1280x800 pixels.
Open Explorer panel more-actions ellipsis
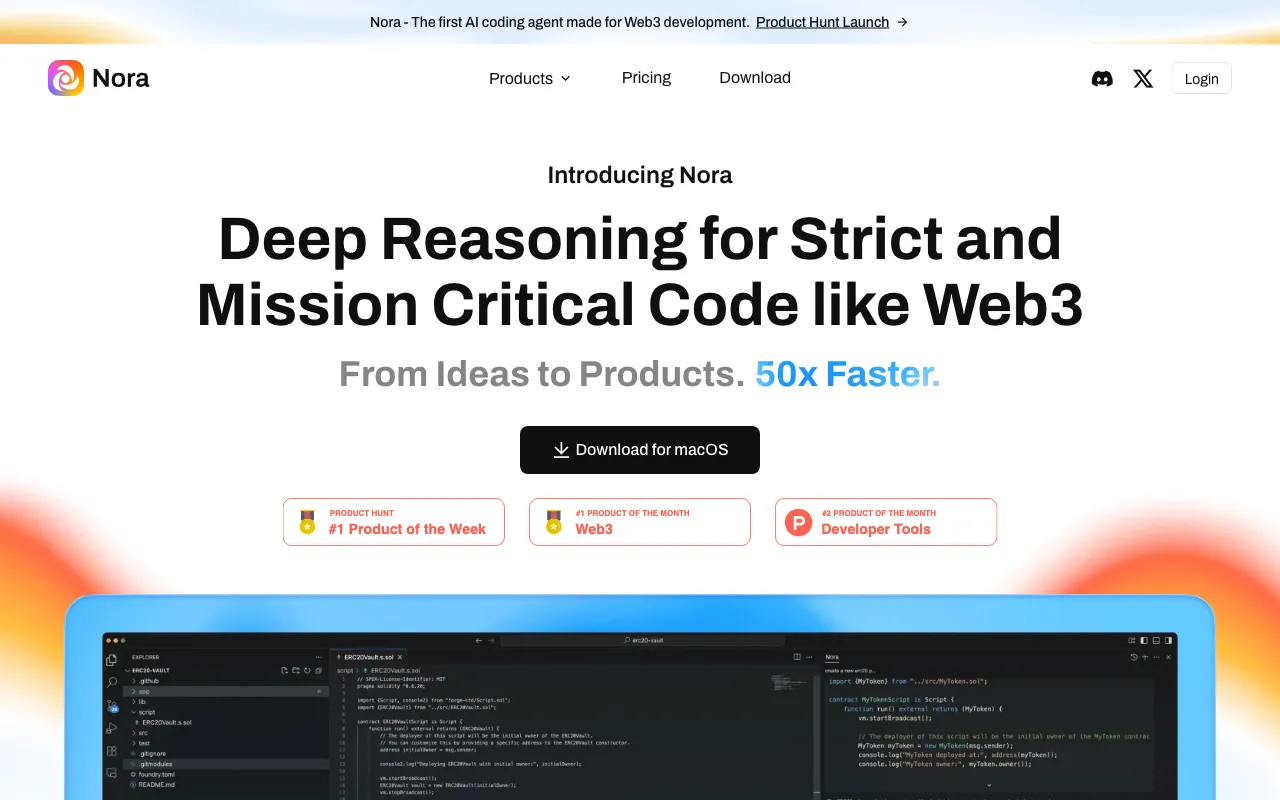319,657
